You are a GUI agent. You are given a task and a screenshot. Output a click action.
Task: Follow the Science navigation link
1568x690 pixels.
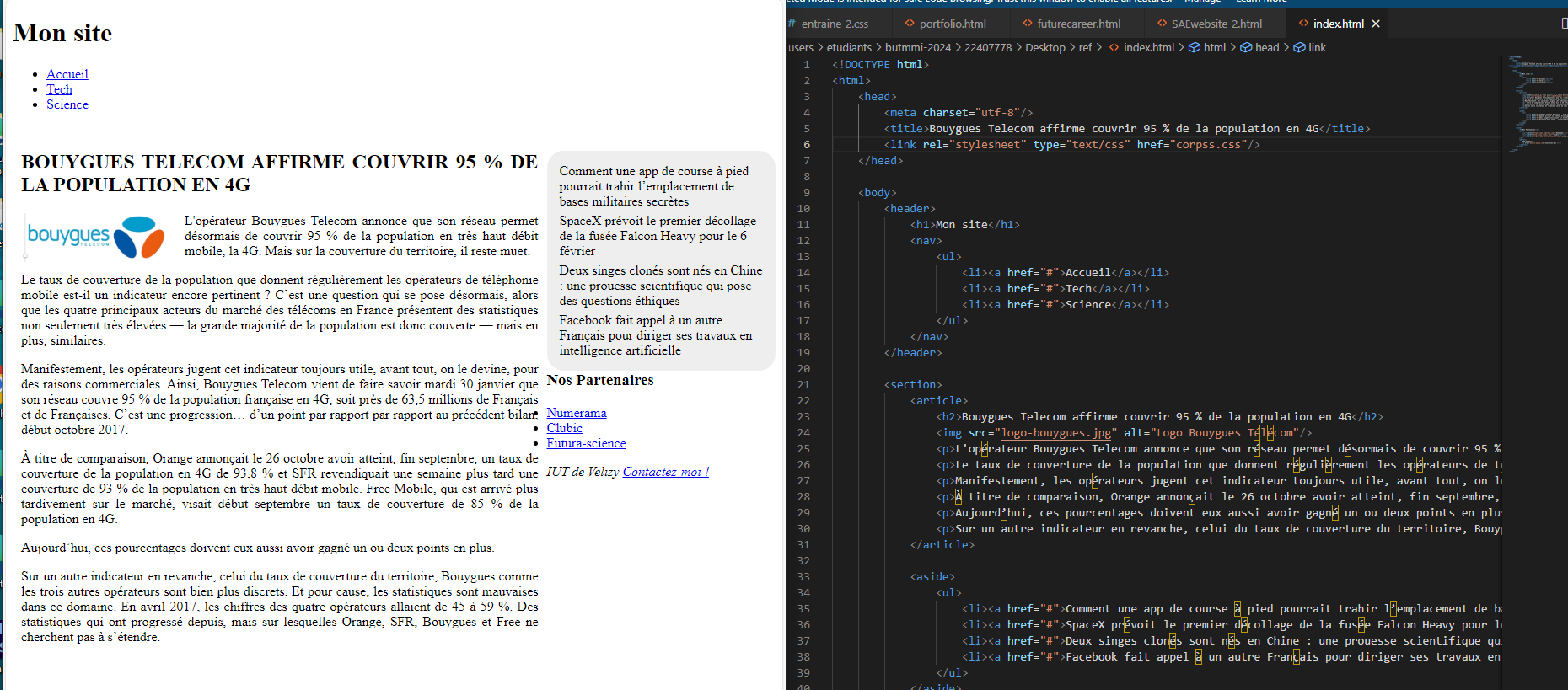[67, 104]
